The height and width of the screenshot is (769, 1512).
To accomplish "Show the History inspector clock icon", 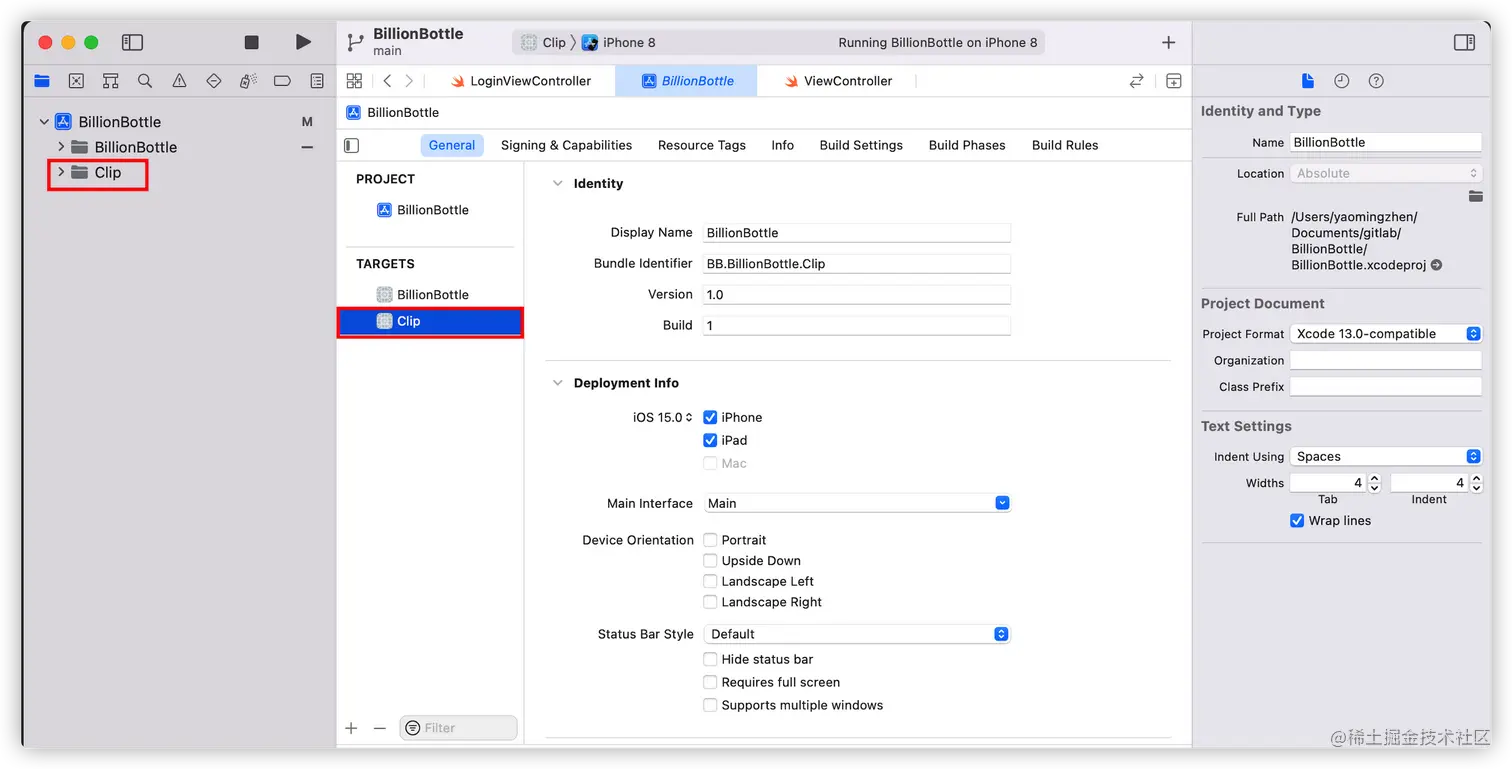I will (1342, 81).
